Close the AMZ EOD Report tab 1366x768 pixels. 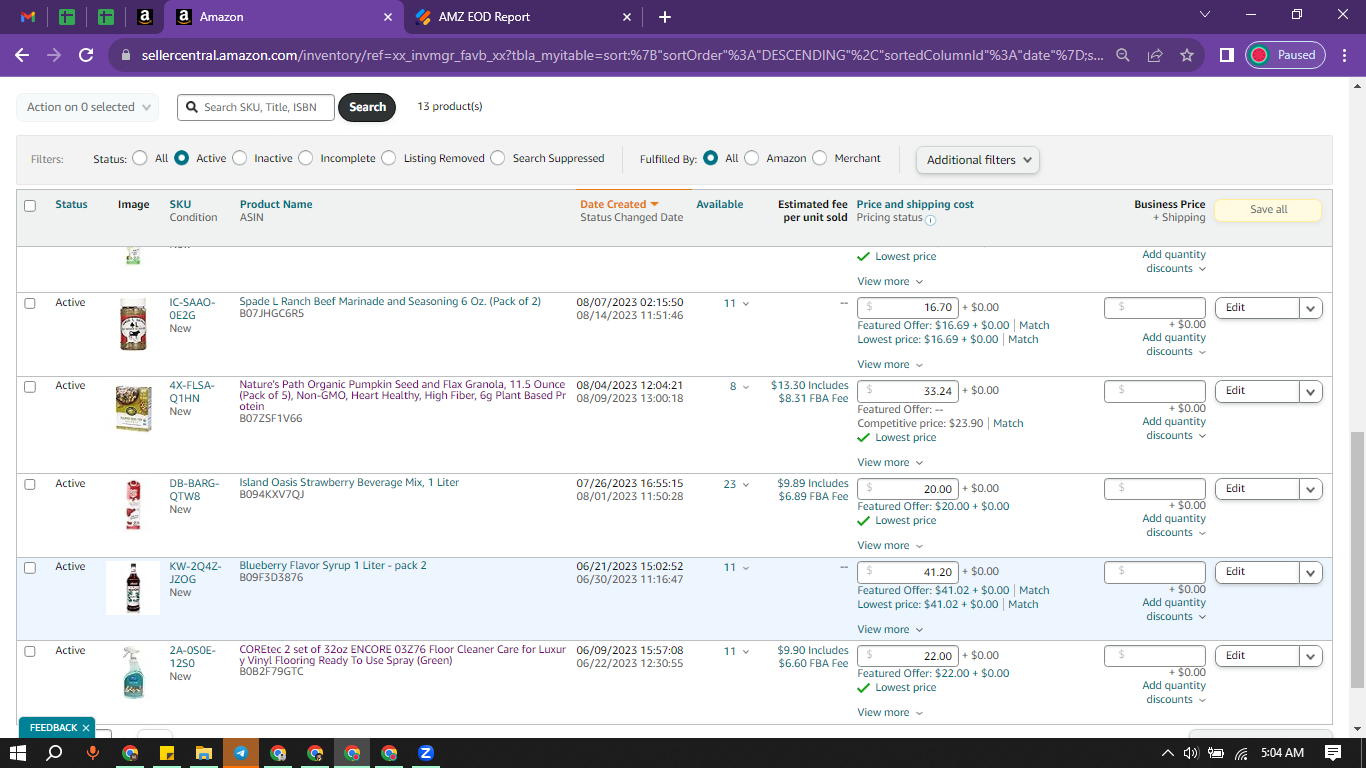(627, 17)
